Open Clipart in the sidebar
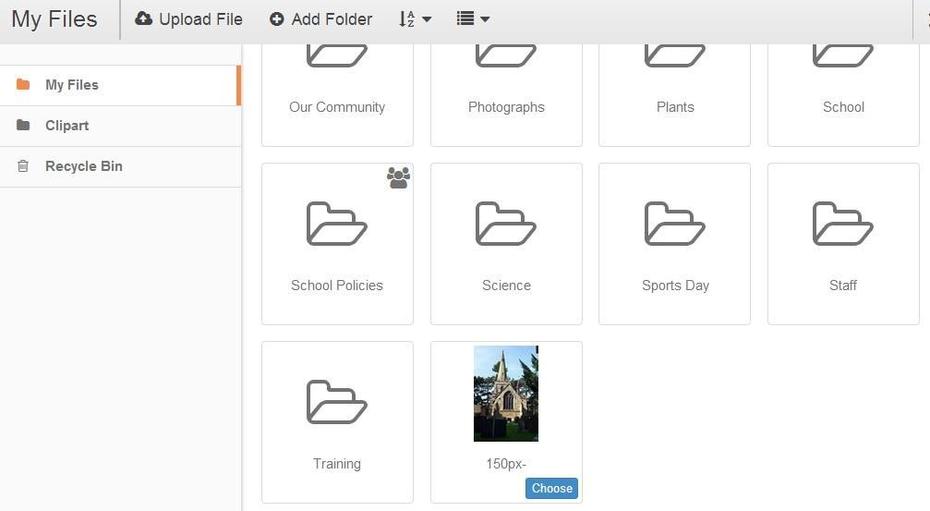930x511 pixels. pyautogui.click(x=120, y=126)
